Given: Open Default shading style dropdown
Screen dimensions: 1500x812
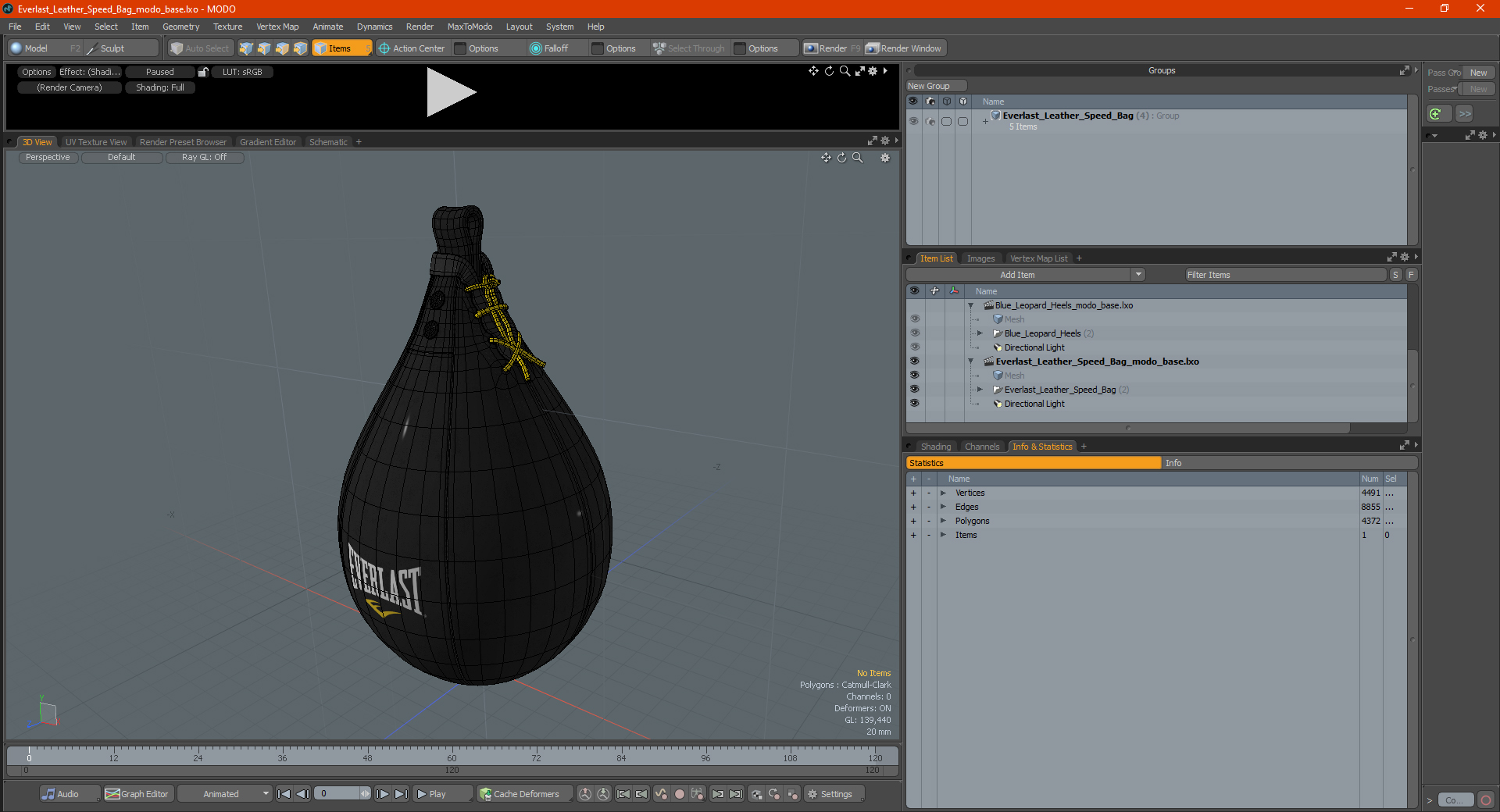Looking at the screenshot, I should pyautogui.click(x=122, y=158).
